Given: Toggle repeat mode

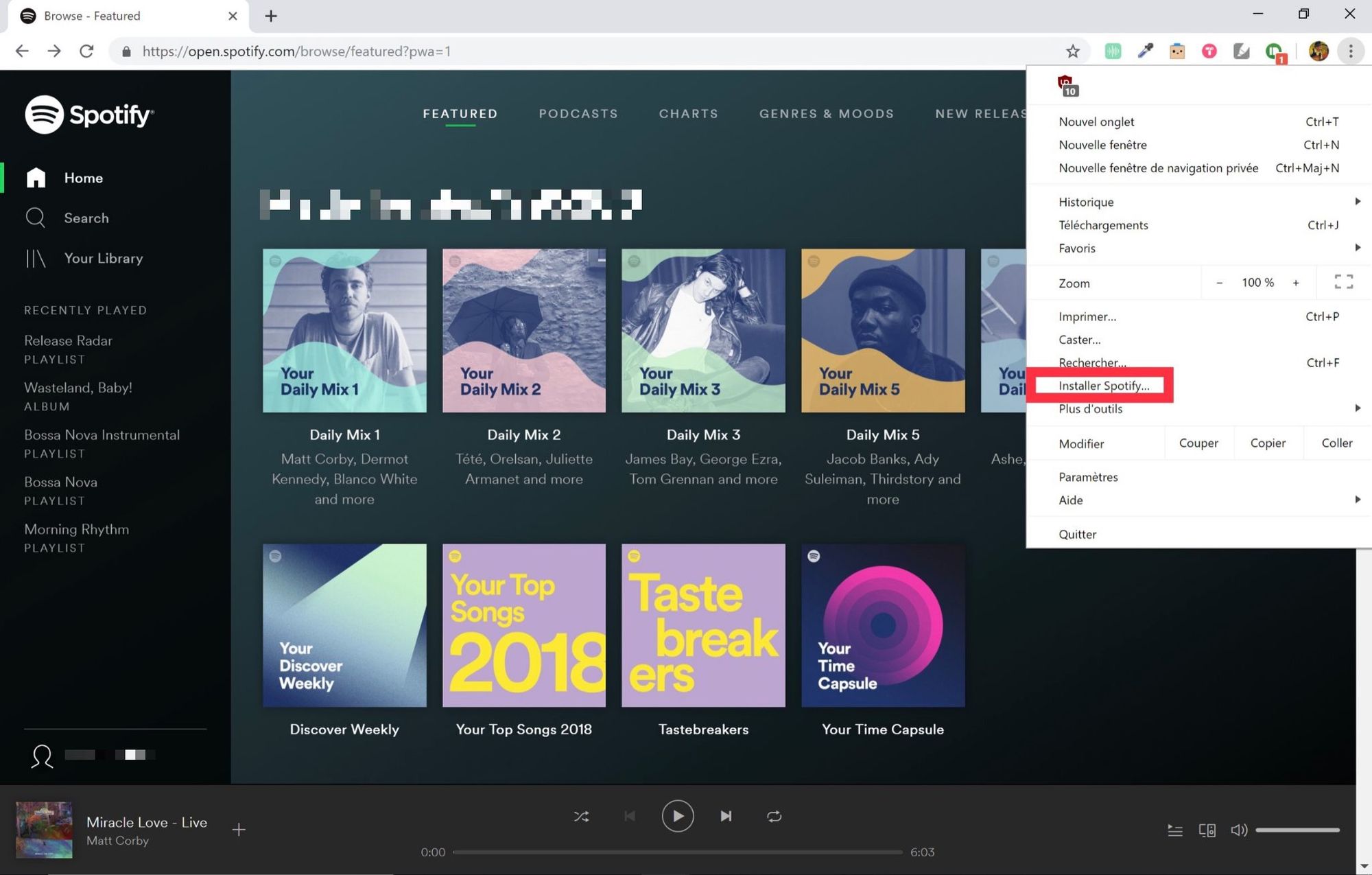Looking at the screenshot, I should point(774,816).
